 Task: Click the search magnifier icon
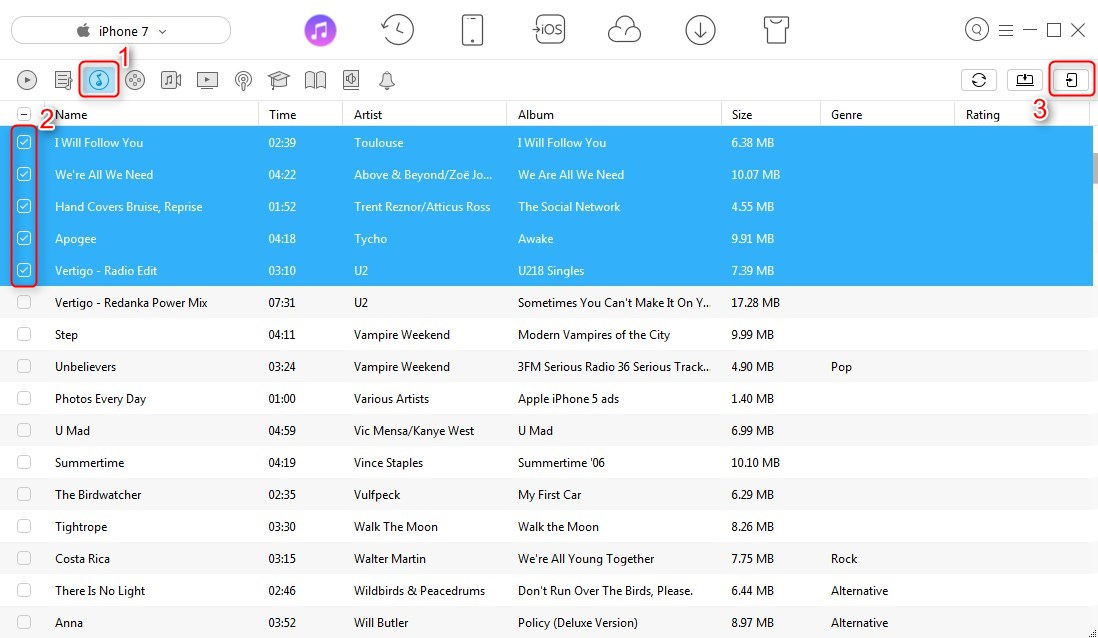click(976, 29)
